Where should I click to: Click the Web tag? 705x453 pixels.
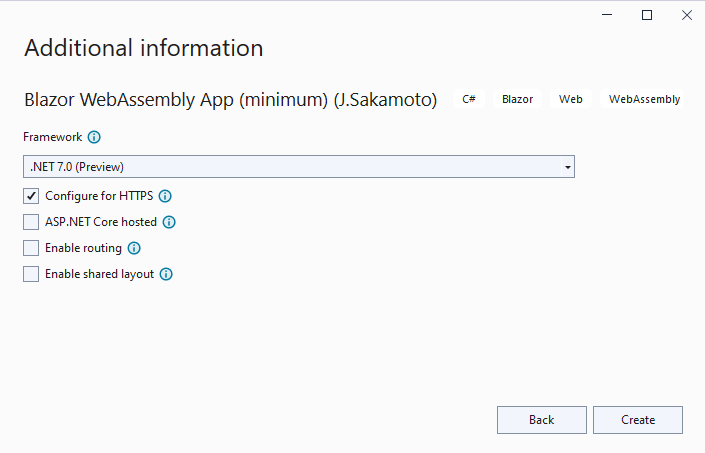click(x=571, y=99)
